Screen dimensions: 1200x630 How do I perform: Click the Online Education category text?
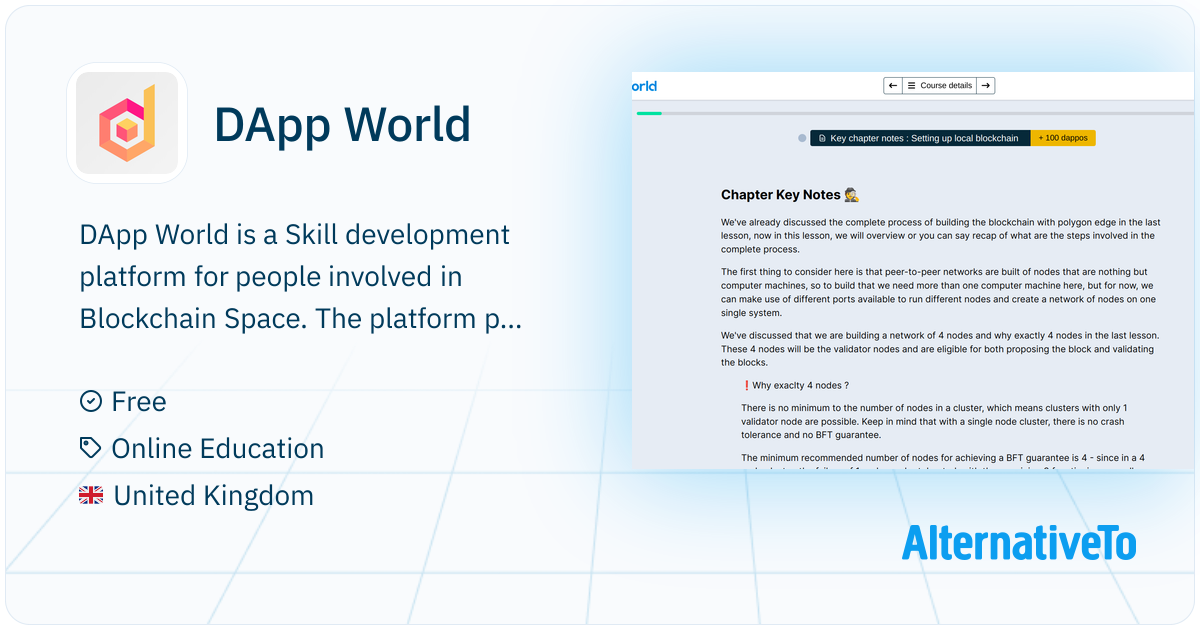click(x=218, y=448)
